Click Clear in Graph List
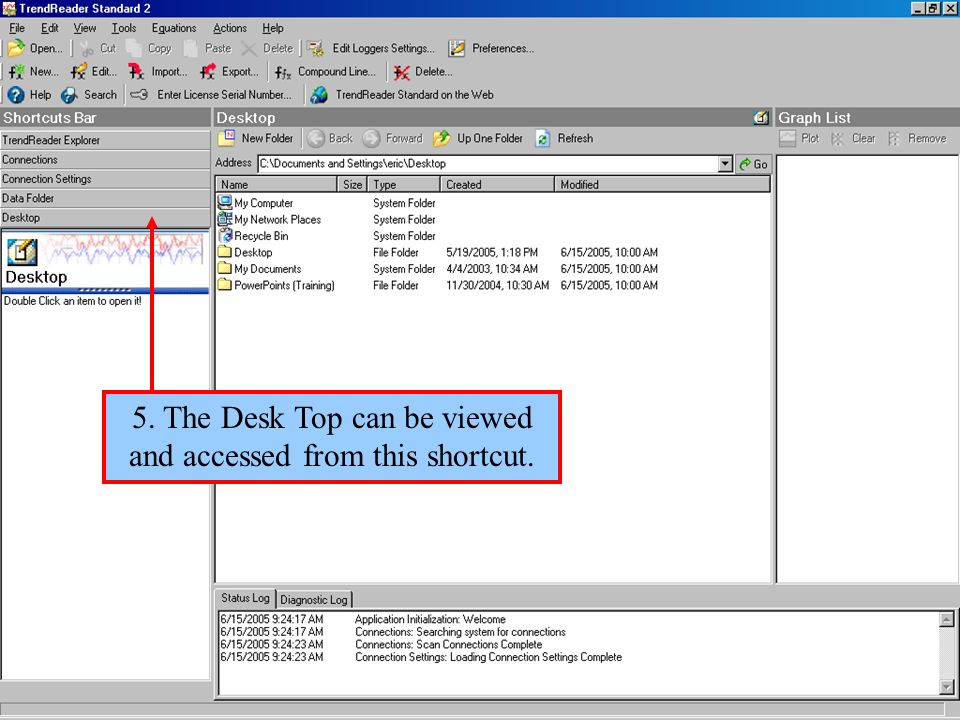The image size is (960, 720). tap(852, 138)
